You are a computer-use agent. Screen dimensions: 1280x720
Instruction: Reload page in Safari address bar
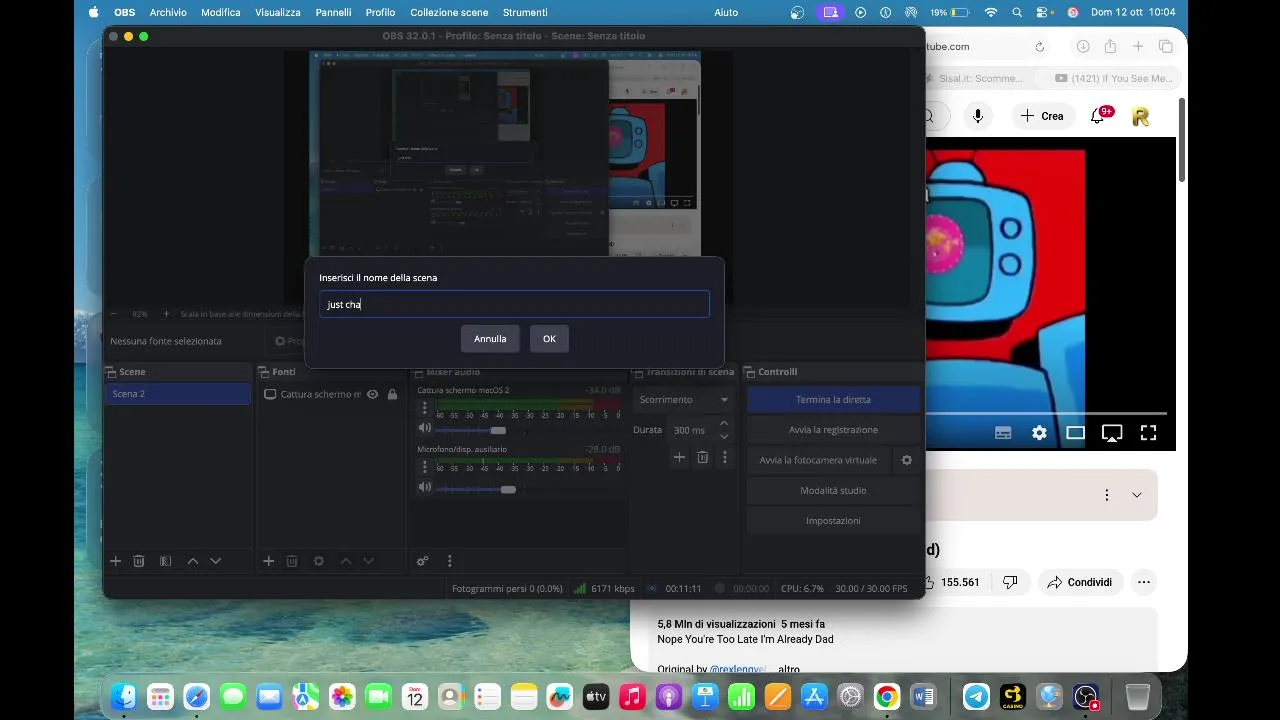pos(1040,46)
